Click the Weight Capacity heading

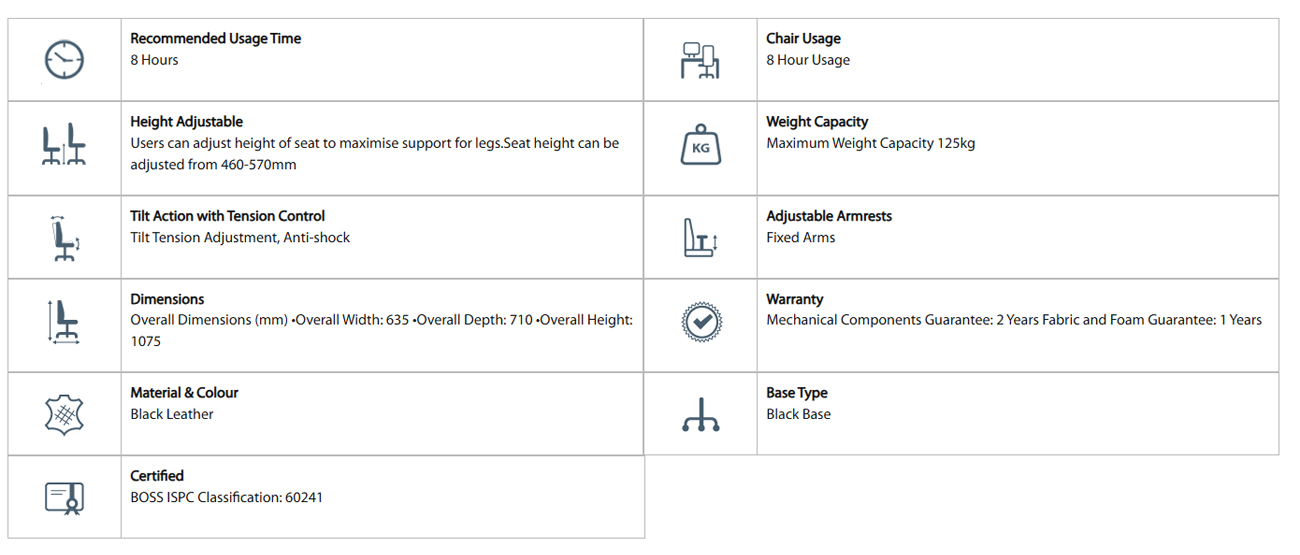tap(817, 122)
